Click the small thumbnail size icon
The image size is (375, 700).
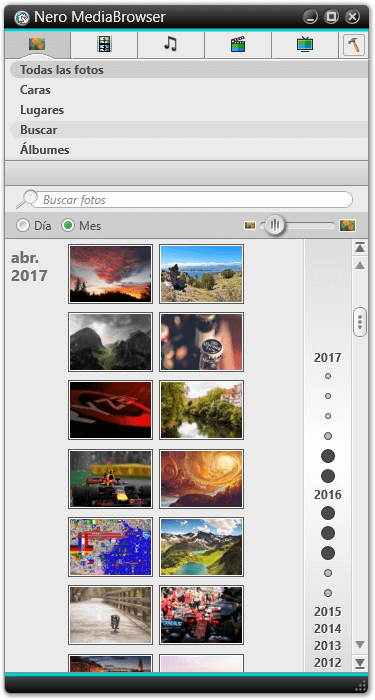tap(250, 225)
